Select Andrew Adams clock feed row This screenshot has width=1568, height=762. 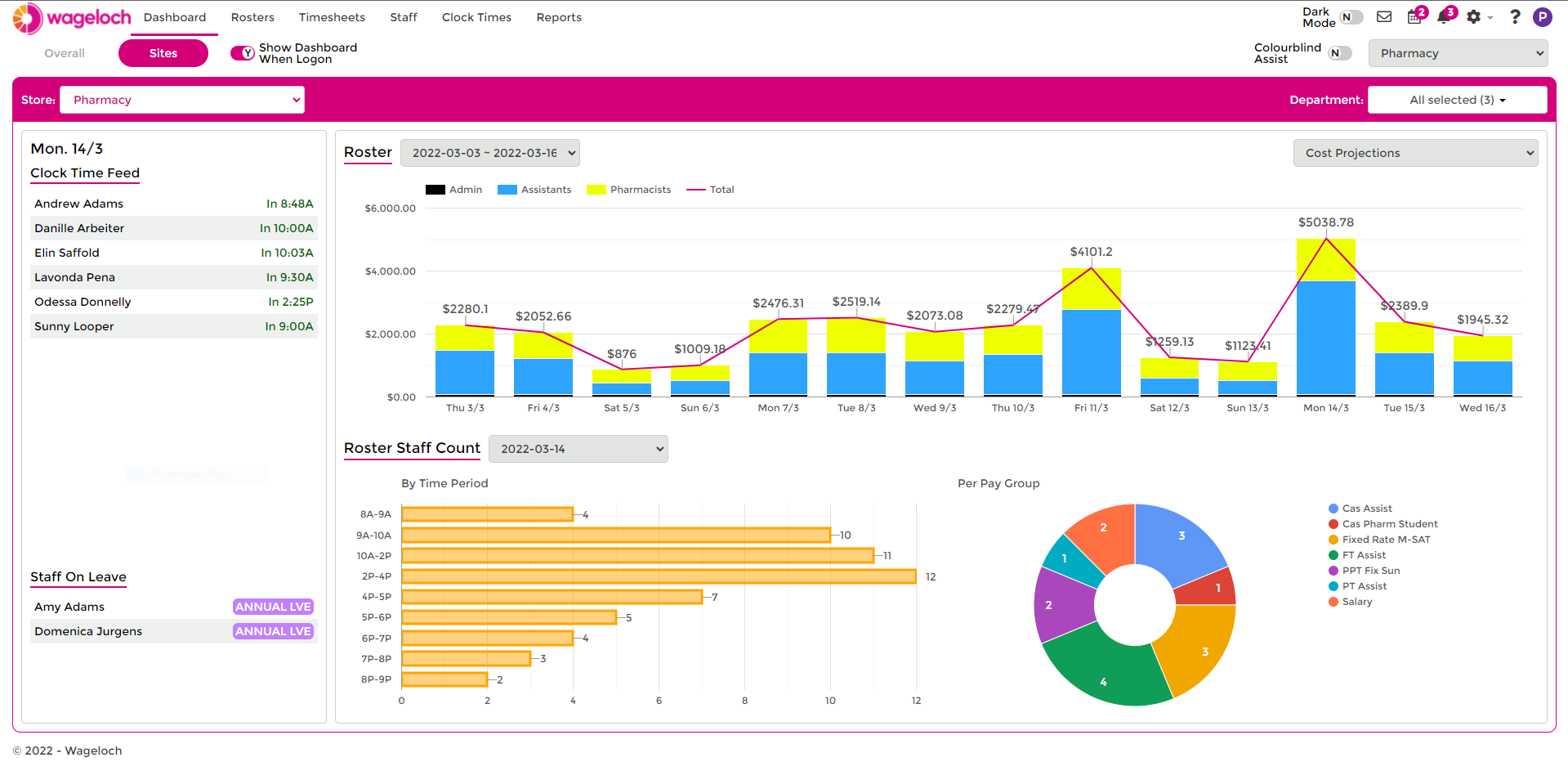174,204
